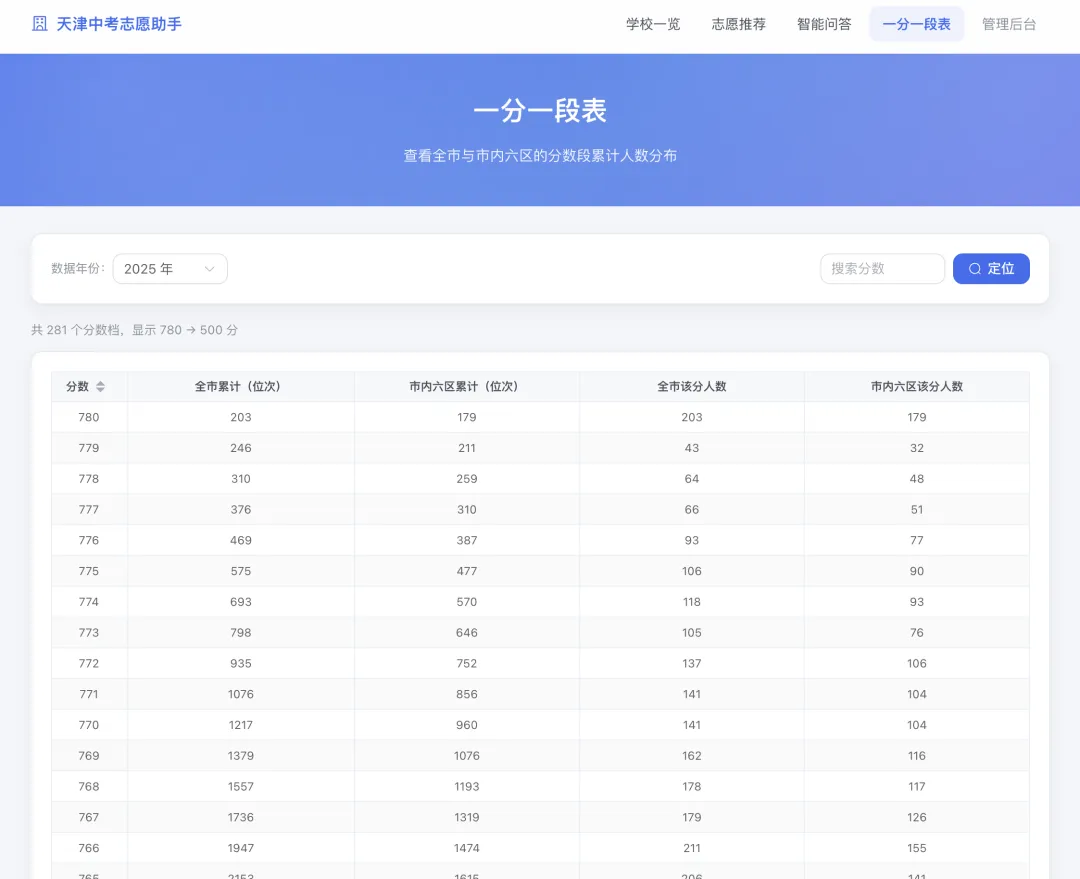The height and width of the screenshot is (879, 1080).
Task: Select score cell 768
Action: point(89,787)
